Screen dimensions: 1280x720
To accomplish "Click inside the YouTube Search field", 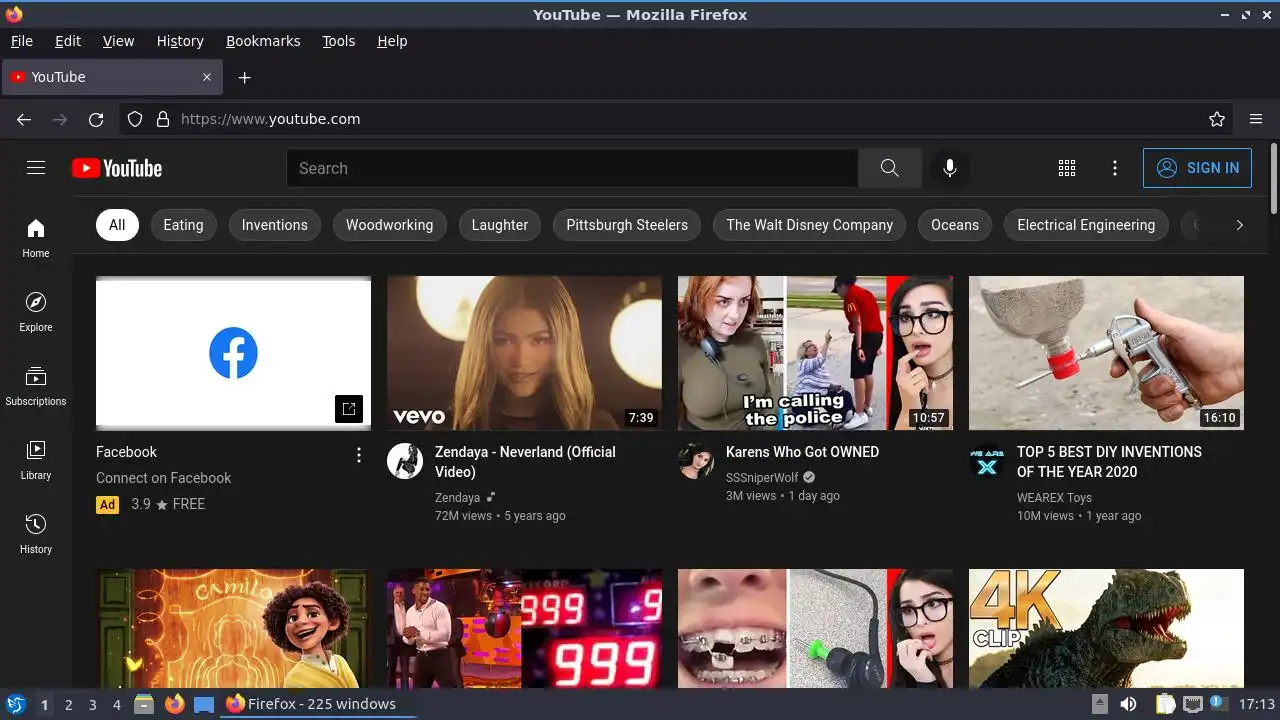I will pyautogui.click(x=572, y=168).
